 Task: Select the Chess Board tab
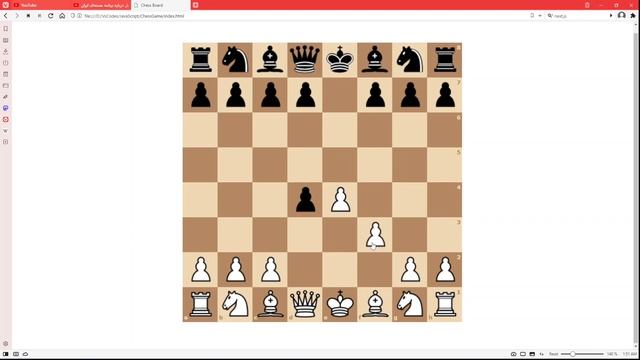coord(160,5)
